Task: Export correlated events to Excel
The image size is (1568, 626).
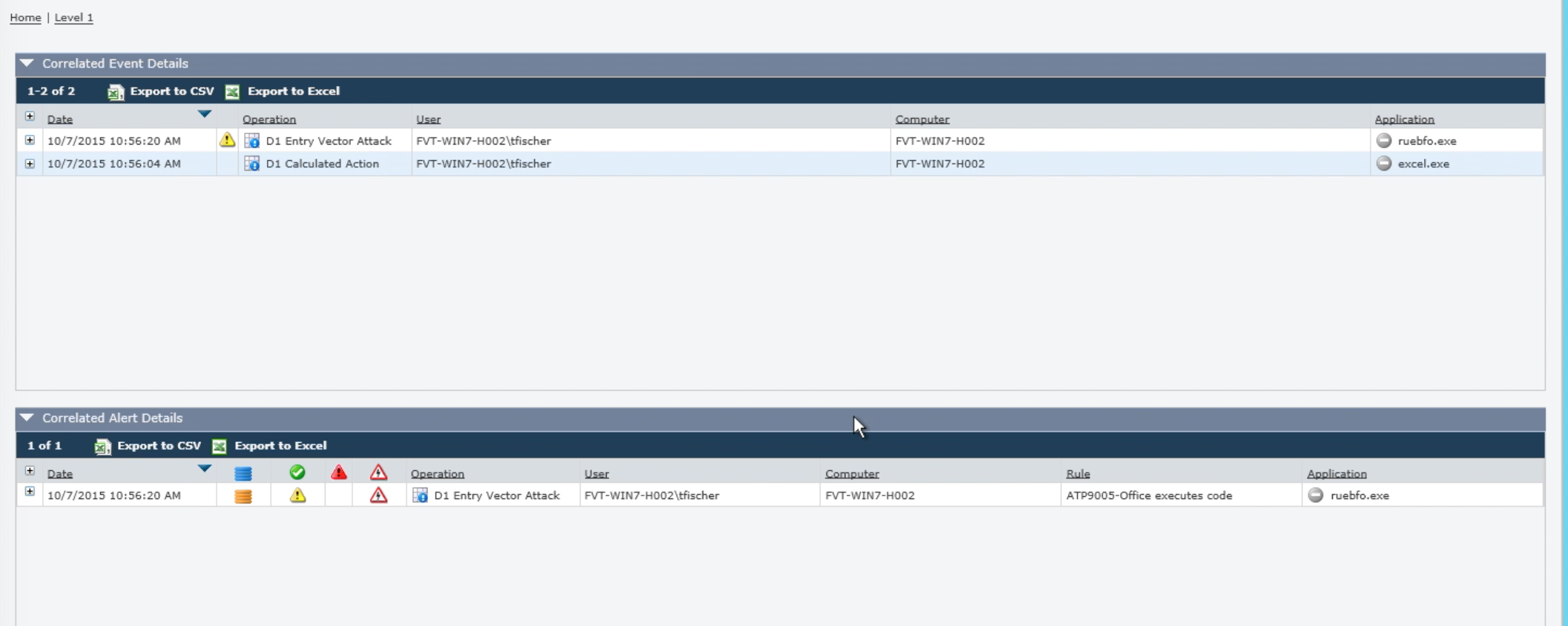Action: coord(293,91)
